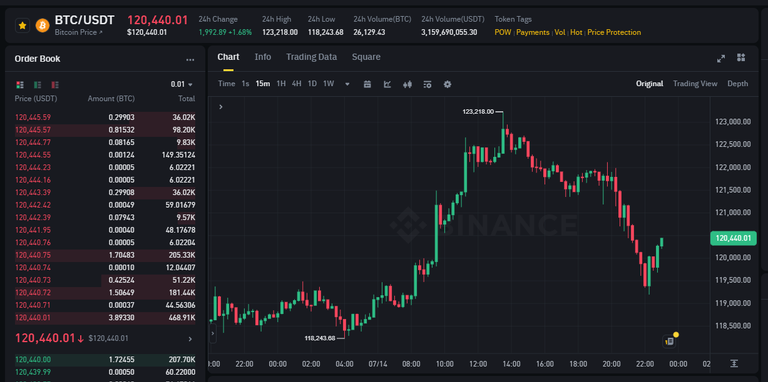This screenshot has width=768, height=382.
Task: Click the 24h Low value 118,243.68
Action: [x=326, y=32]
